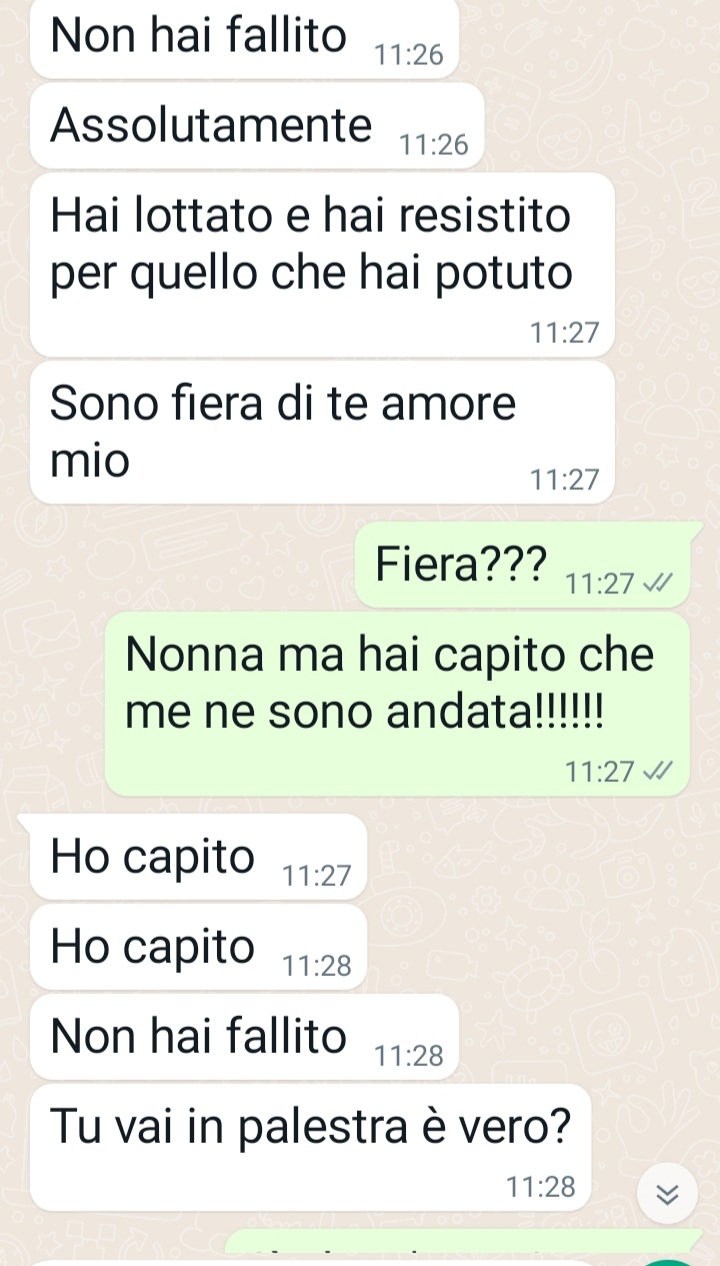Tap the 11:28 timestamp under "palestra è vero?"

541,1187
